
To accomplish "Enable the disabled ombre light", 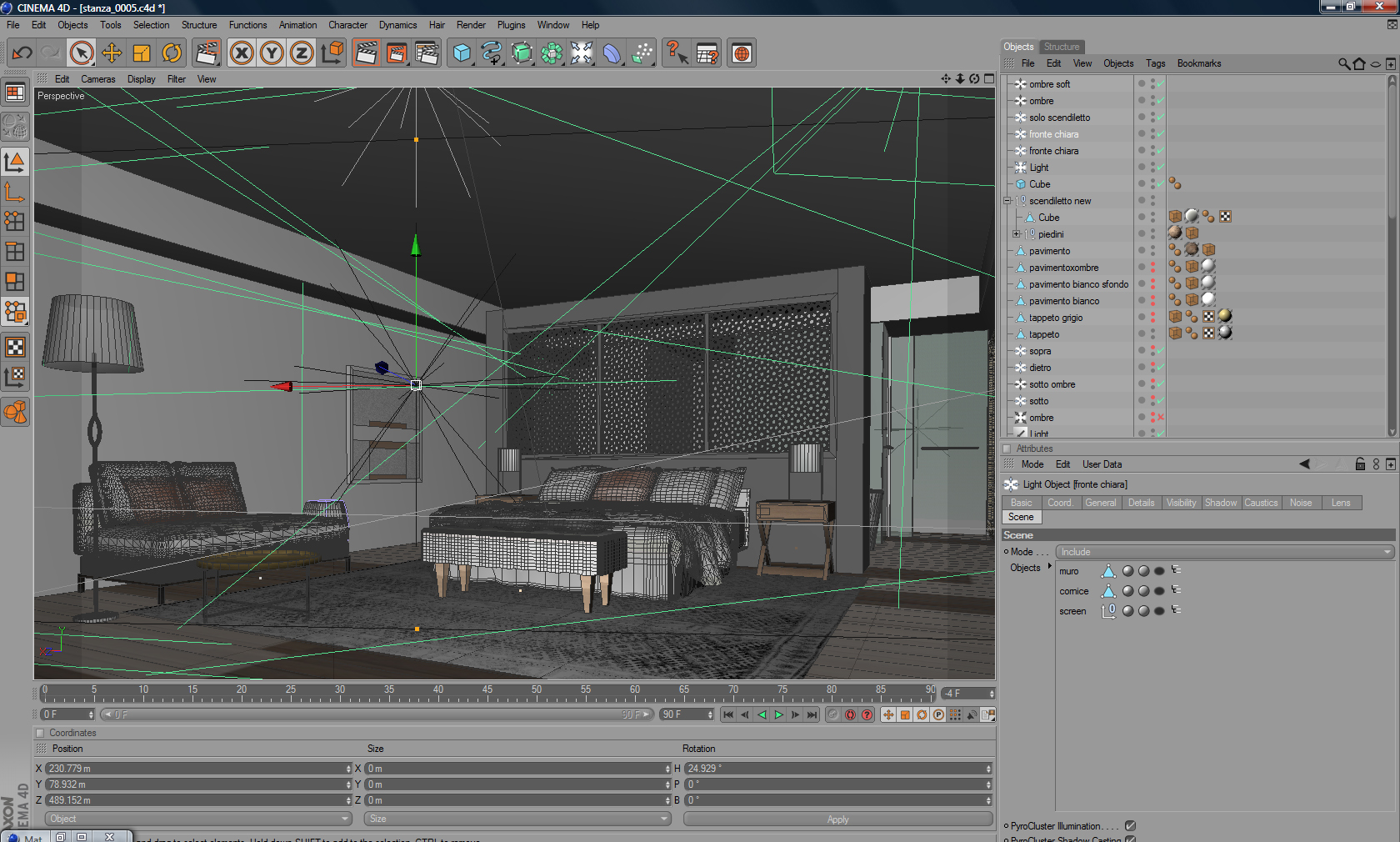I will click(x=1160, y=418).
